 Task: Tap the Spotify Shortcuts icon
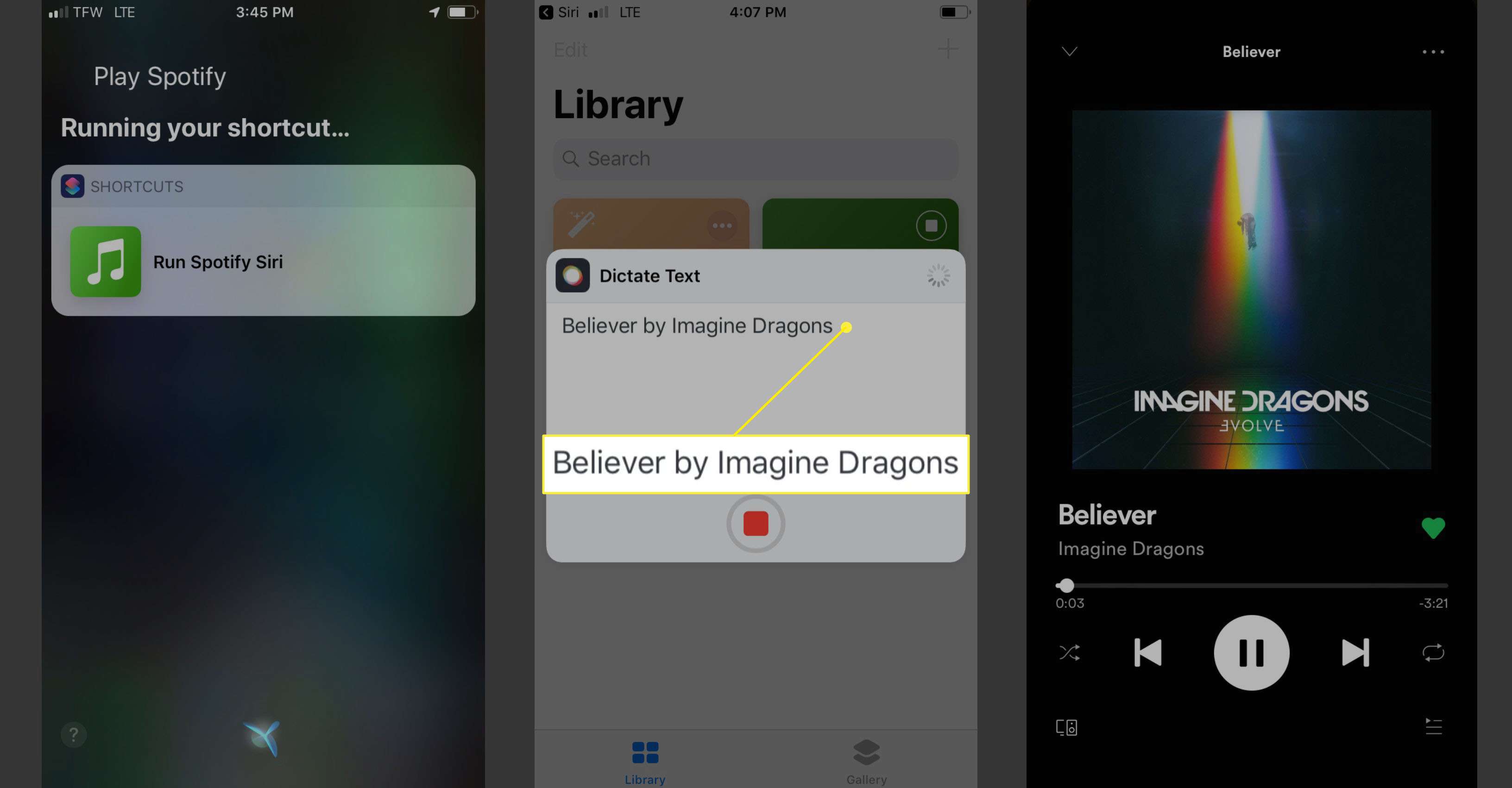[x=105, y=261]
